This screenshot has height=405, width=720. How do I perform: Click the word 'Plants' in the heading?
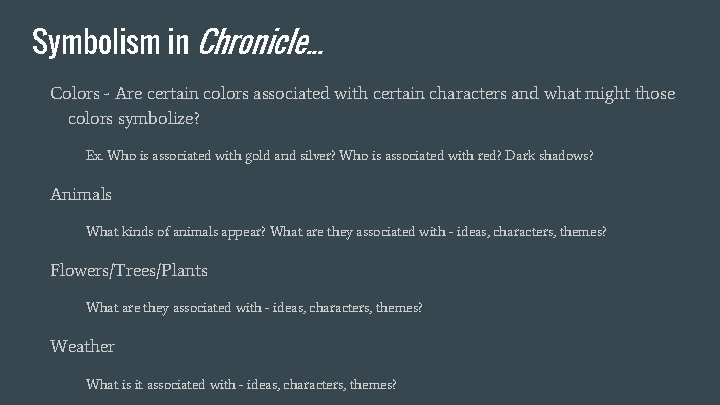[x=184, y=270]
